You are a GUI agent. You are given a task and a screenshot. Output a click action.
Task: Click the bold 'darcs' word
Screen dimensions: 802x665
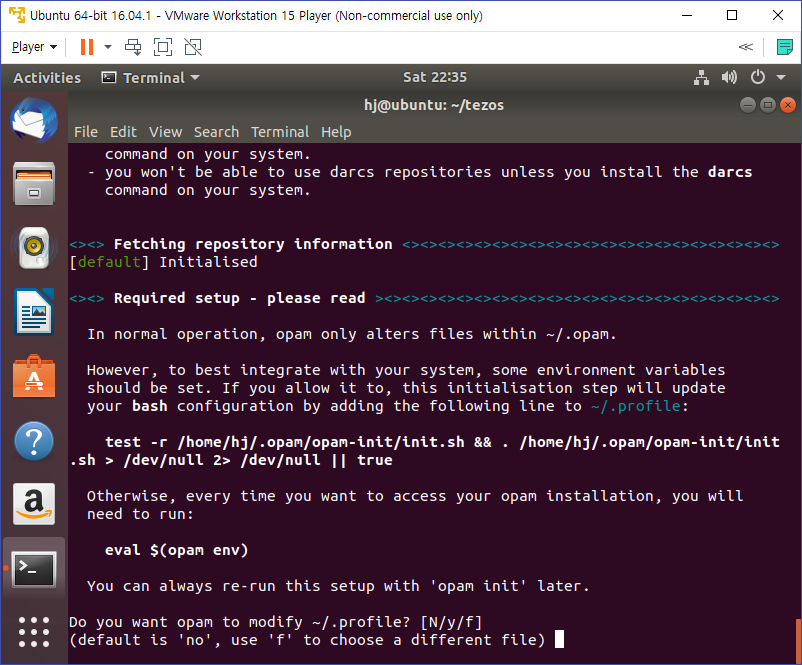[730, 172]
